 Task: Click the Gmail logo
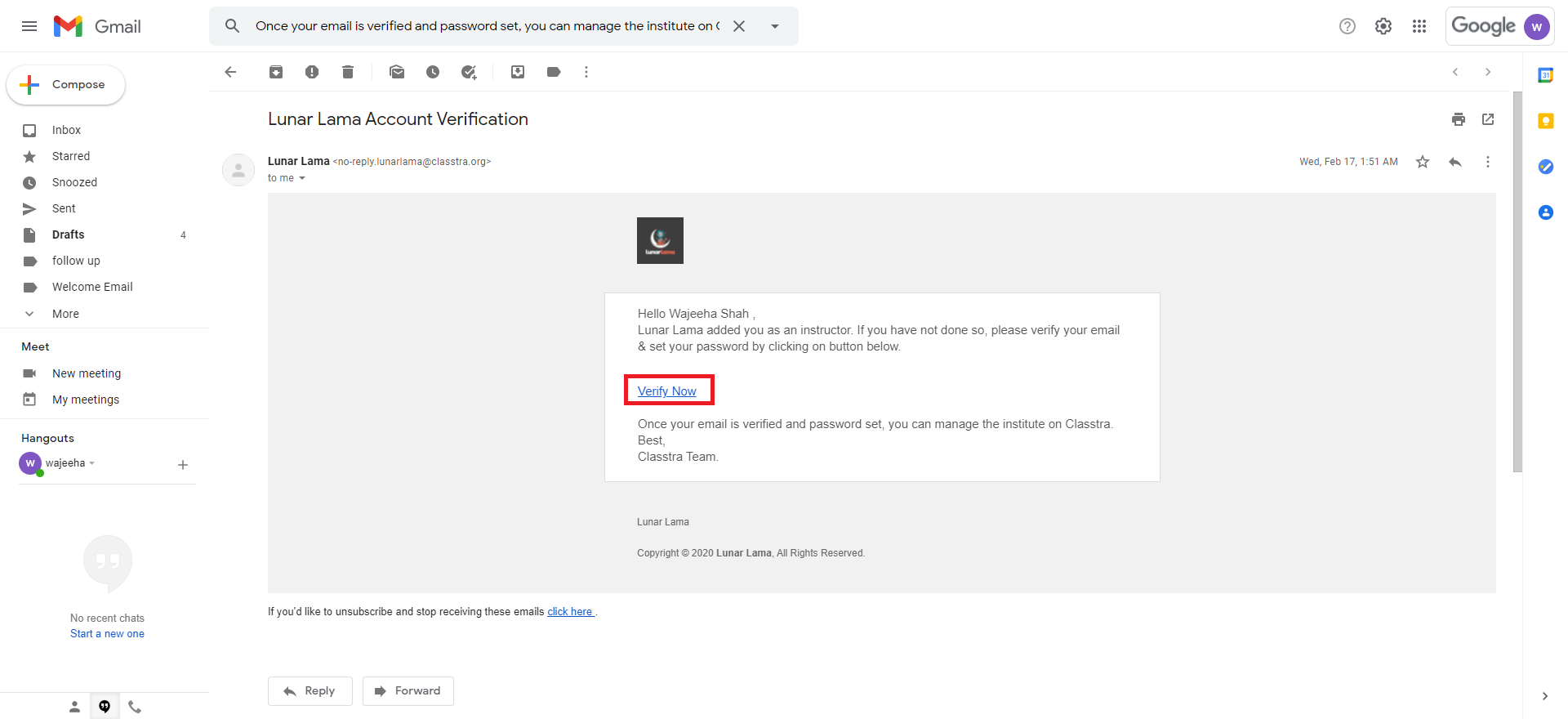97,26
